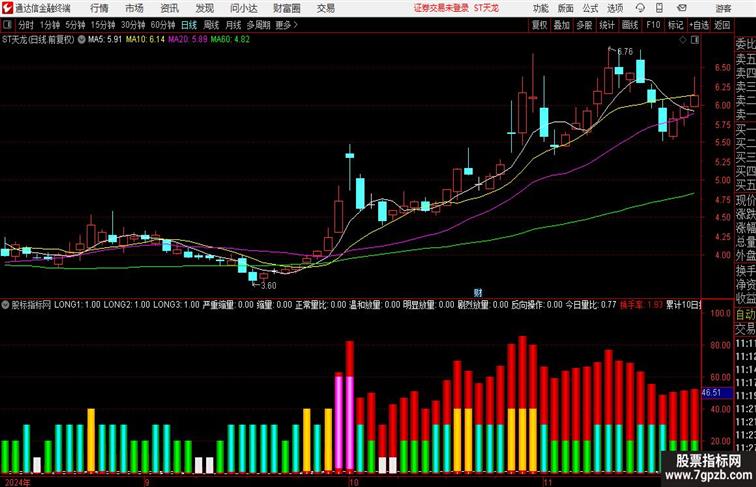
Task: Expand 更多 period options
Action: point(286,25)
